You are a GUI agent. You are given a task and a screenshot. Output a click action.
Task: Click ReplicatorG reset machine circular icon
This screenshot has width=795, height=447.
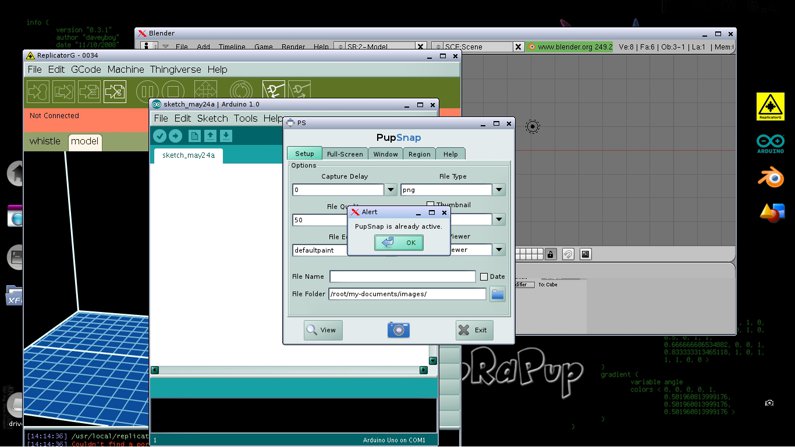point(240,91)
